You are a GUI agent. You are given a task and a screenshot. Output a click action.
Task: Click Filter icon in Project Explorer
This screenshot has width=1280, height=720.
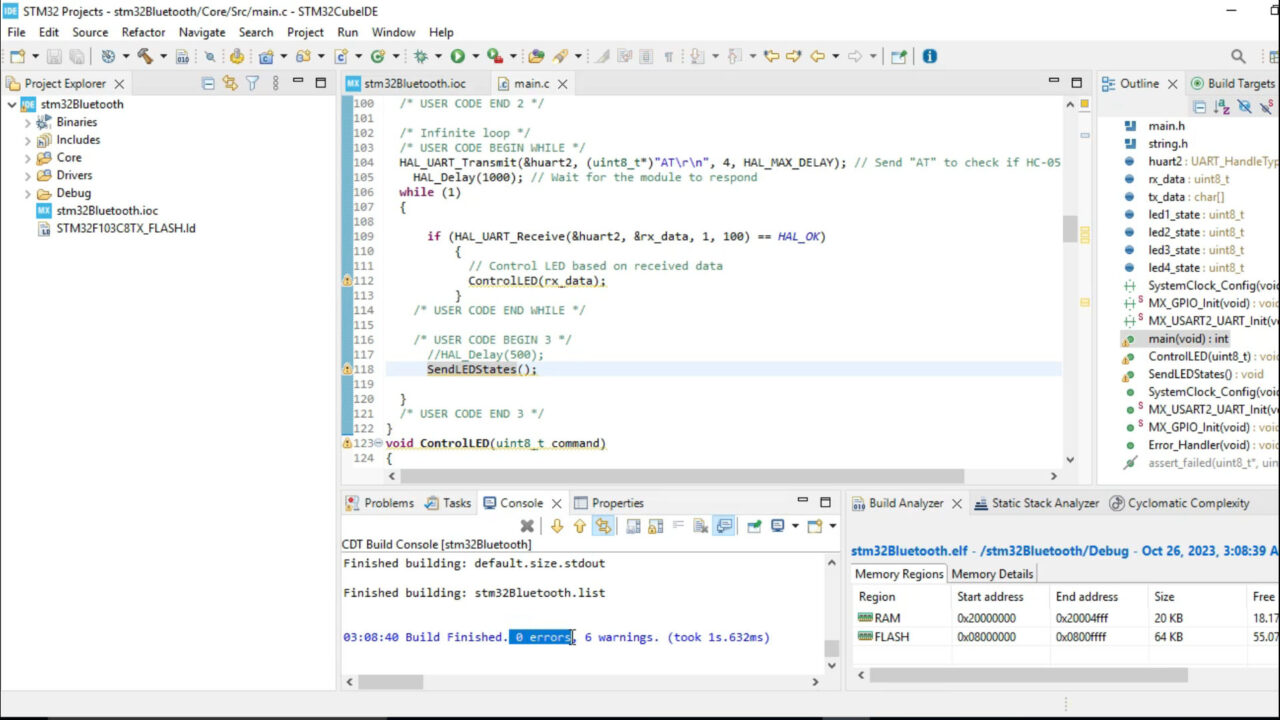pyautogui.click(x=253, y=83)
